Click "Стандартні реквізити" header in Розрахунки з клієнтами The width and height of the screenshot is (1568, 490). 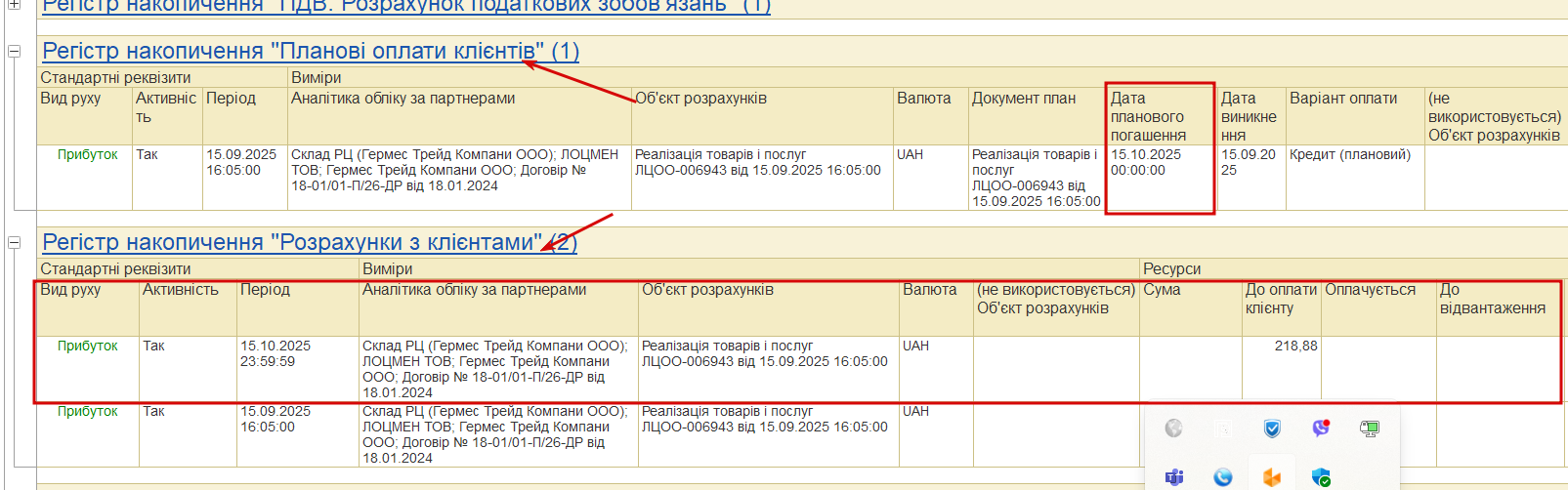(x=198, y=268)
